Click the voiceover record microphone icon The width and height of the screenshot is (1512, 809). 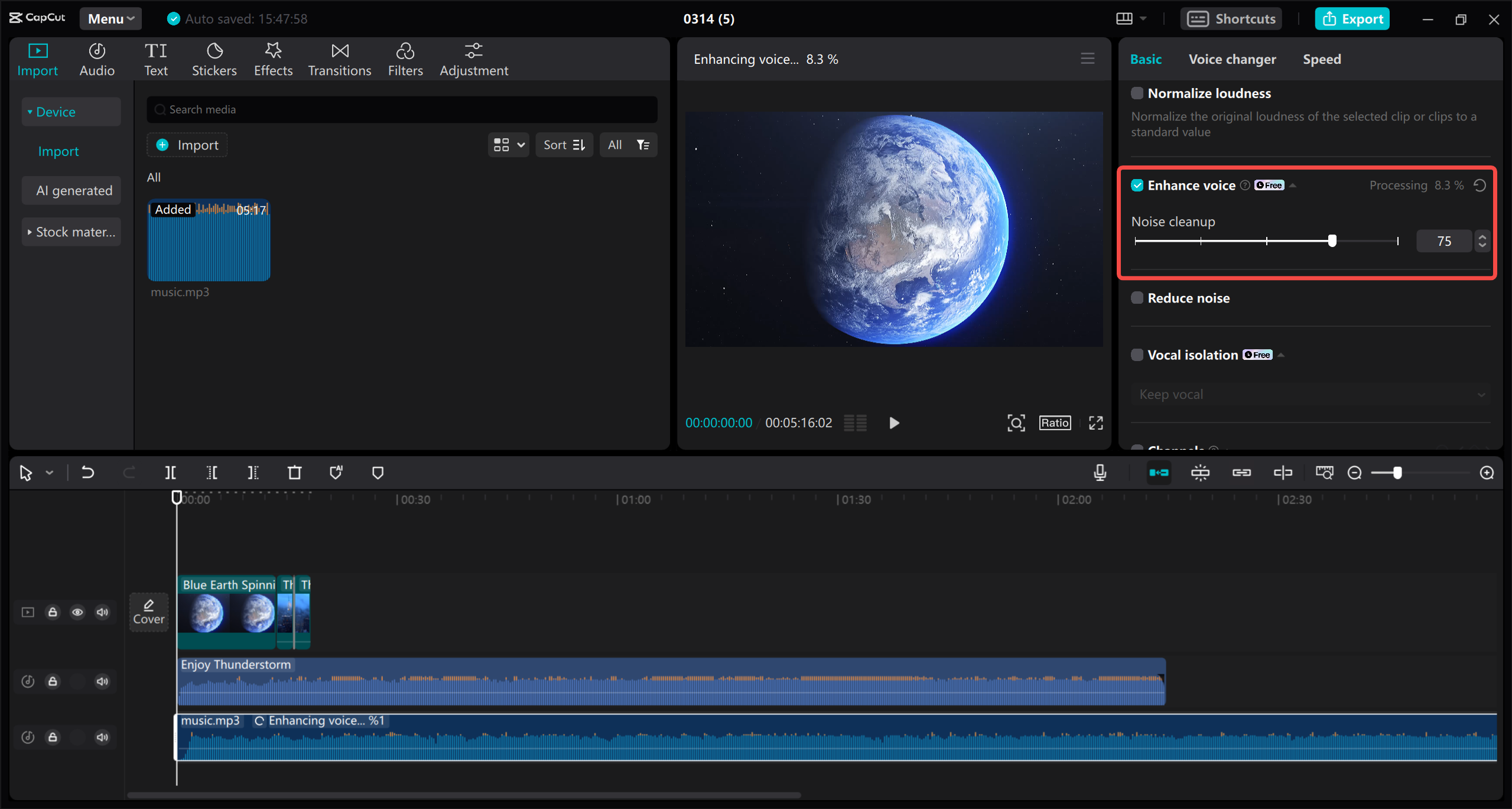1100,472
